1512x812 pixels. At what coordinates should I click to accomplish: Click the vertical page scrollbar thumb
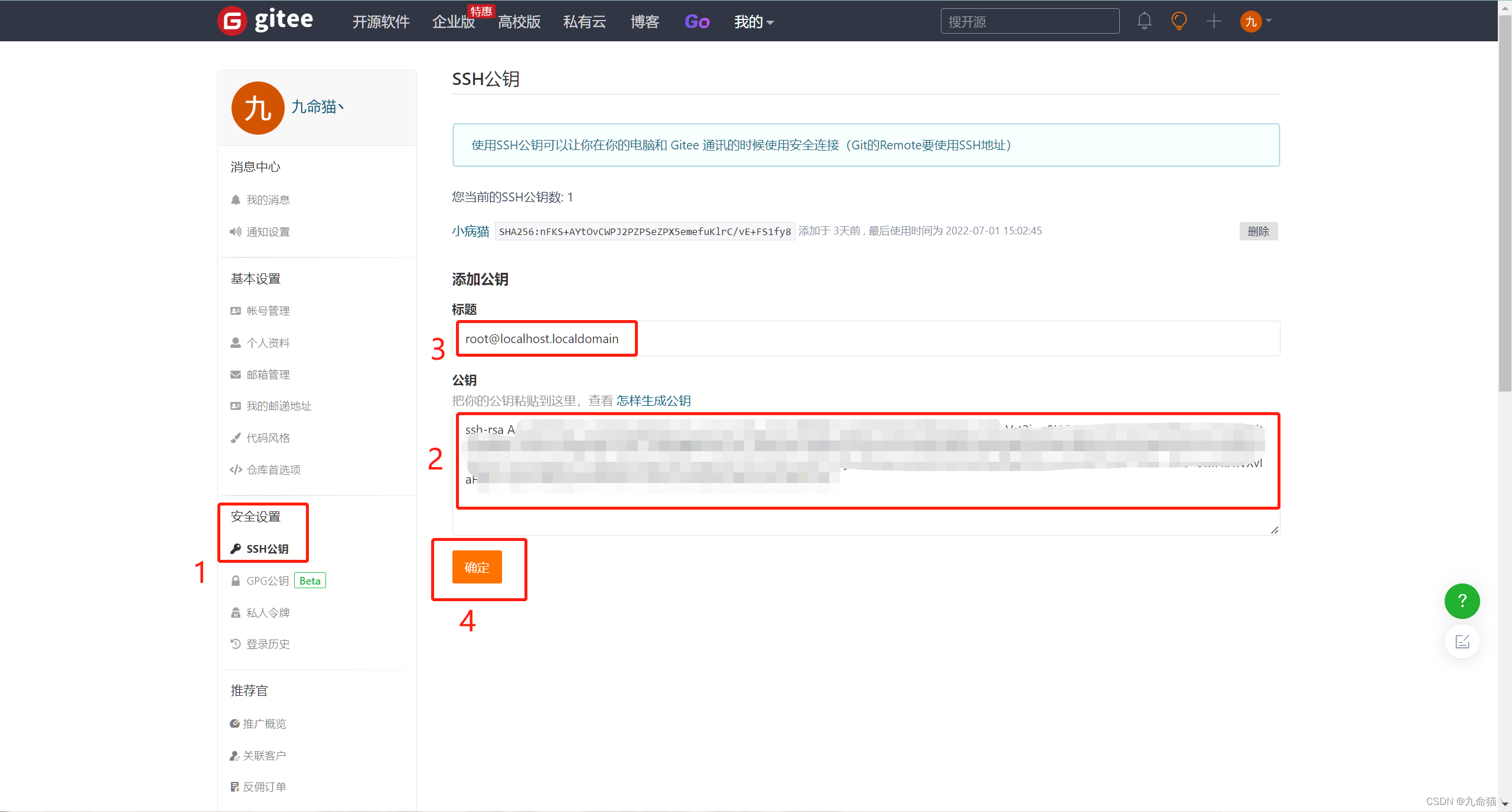click(x=1505, y=204)
